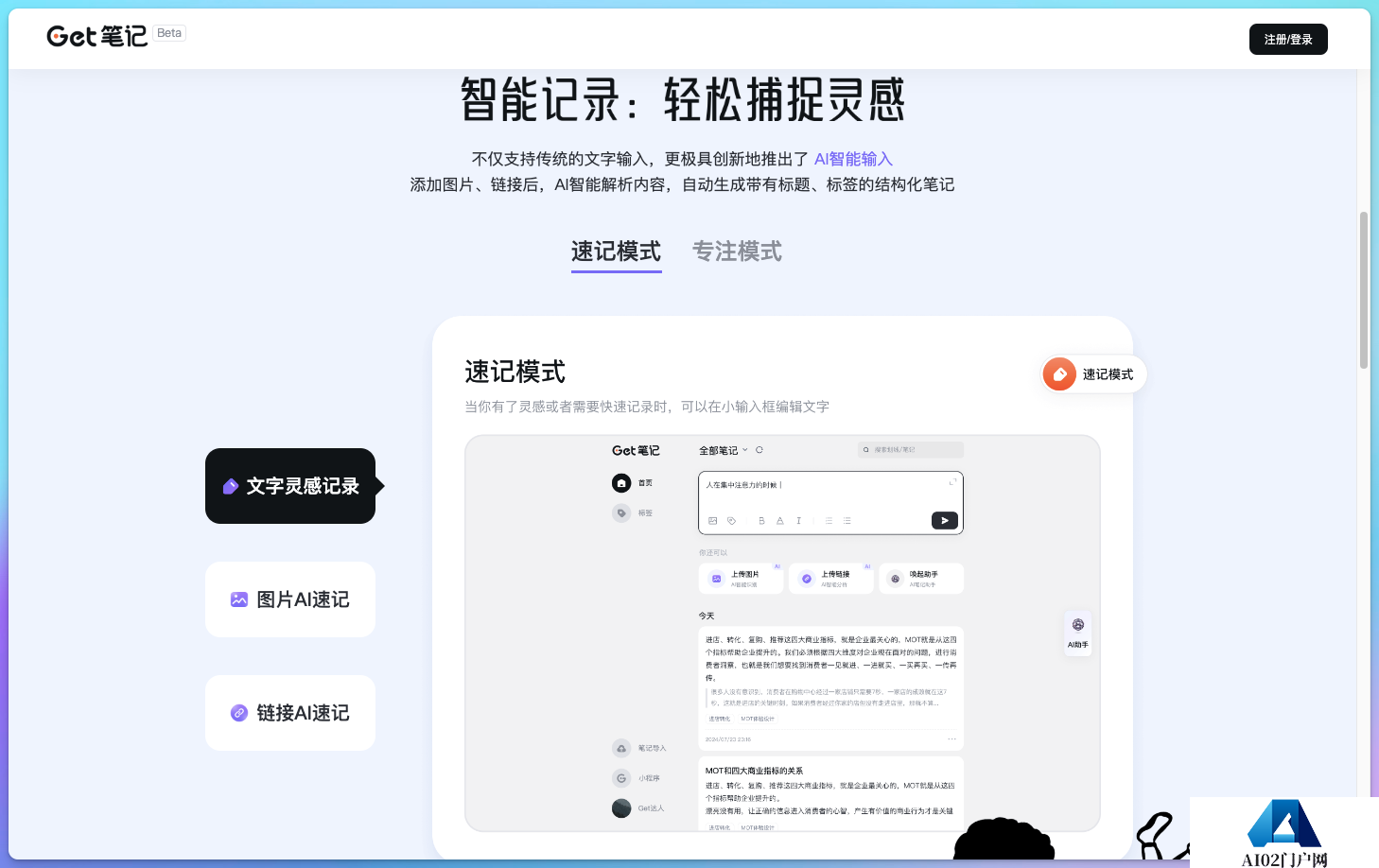This screenshot has height=868, width=1379.
Task: Click the home 首页 icon in the demo sidebar
Action: [x=621, y=483]
